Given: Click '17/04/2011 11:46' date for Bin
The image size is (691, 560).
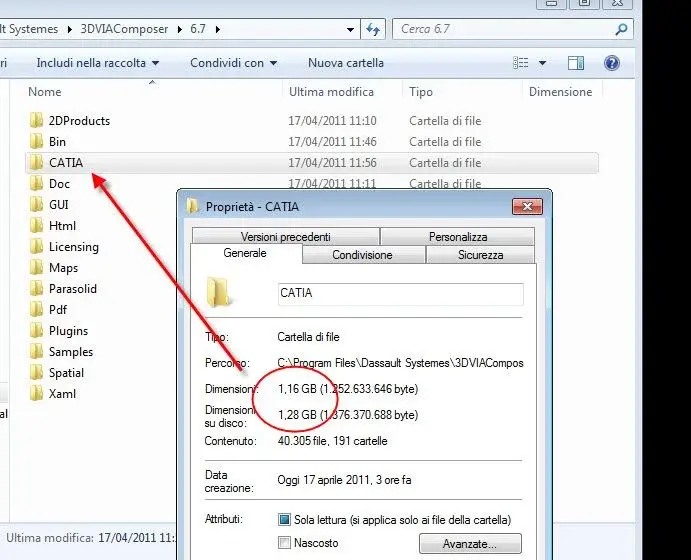Looking at the screenshot, I should tap(332, 142).
